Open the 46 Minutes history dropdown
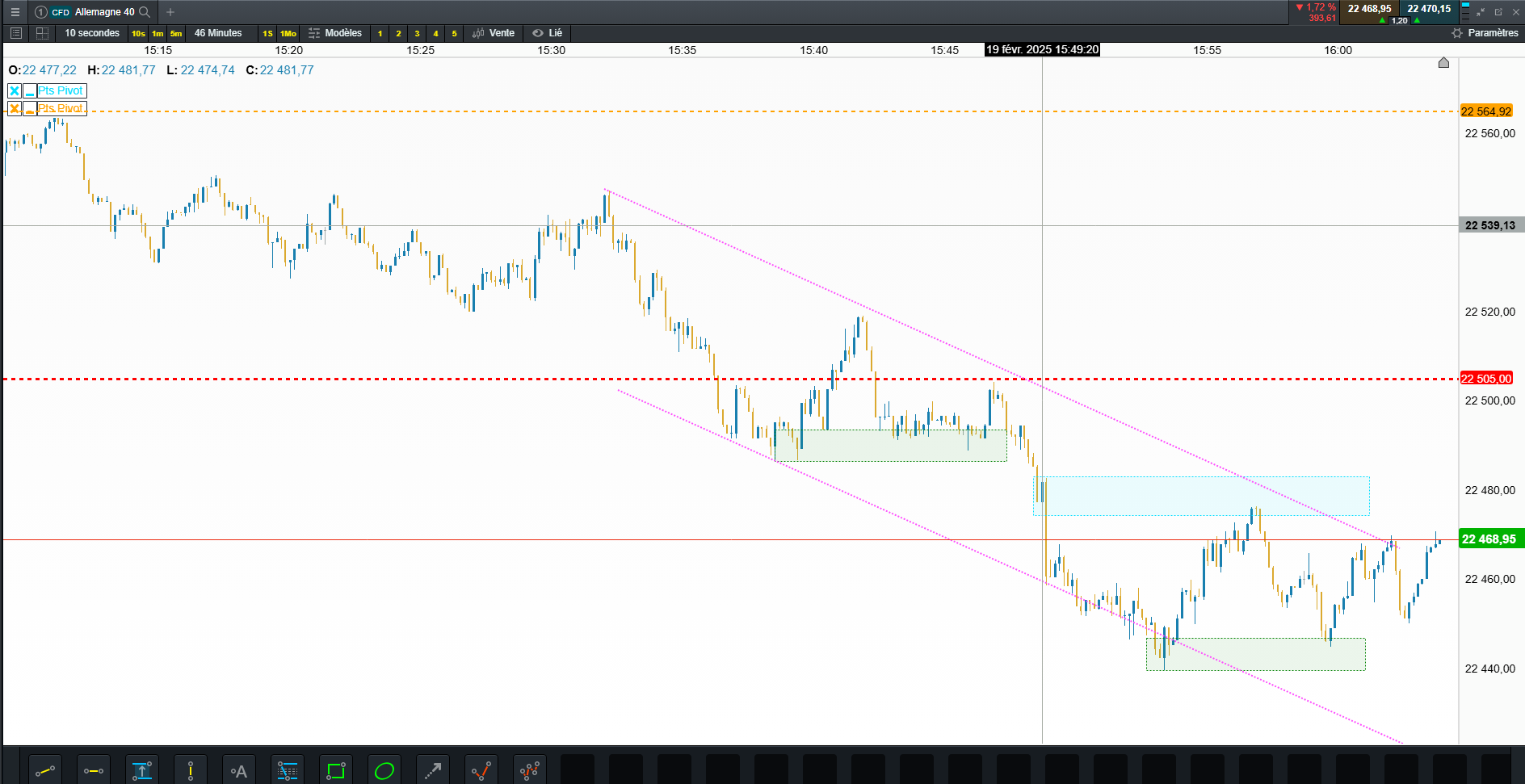 [x=218, y=33]
